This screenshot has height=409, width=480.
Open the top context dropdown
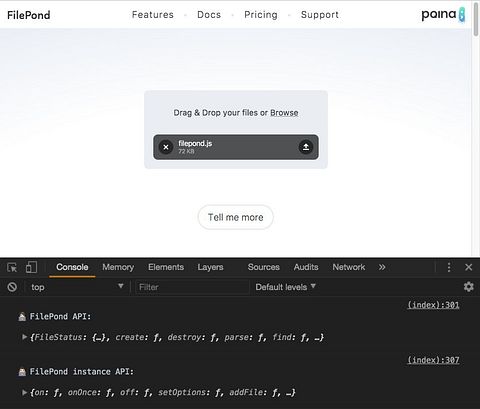77,287
